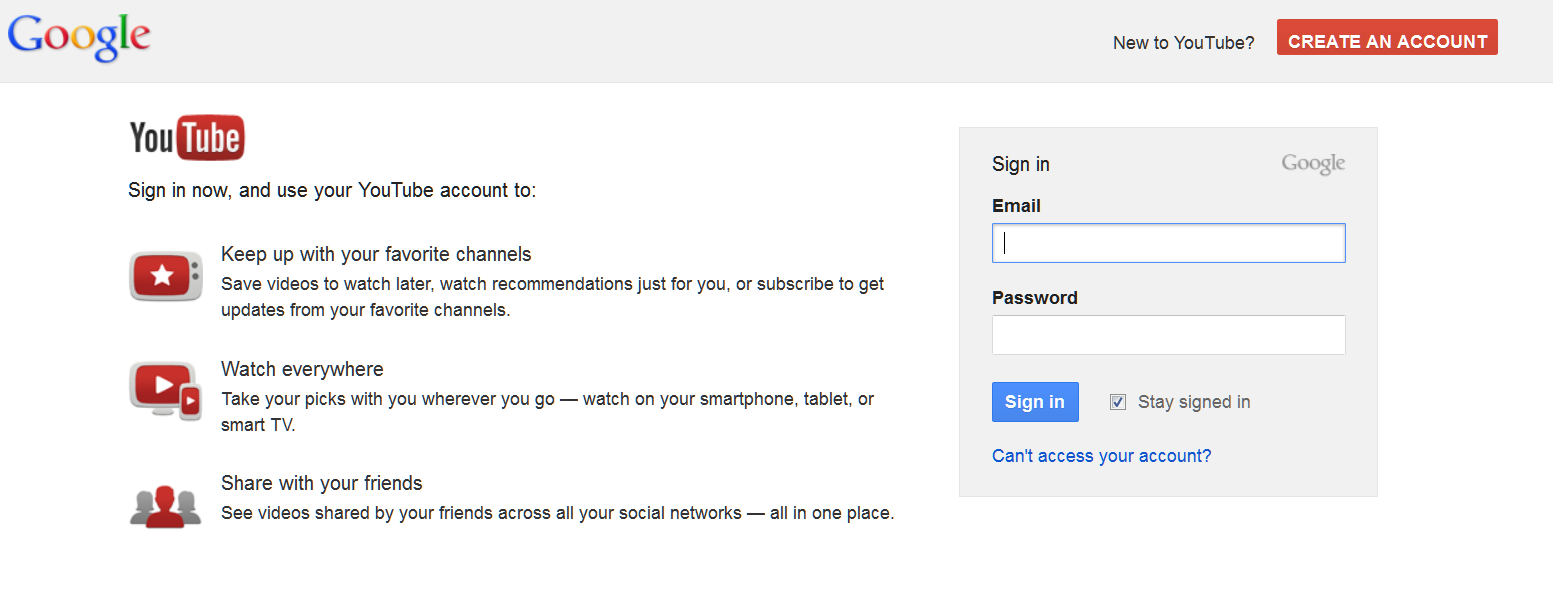Click the Google logo in the header
1553x609 pixels.
(x=79, y=37)
